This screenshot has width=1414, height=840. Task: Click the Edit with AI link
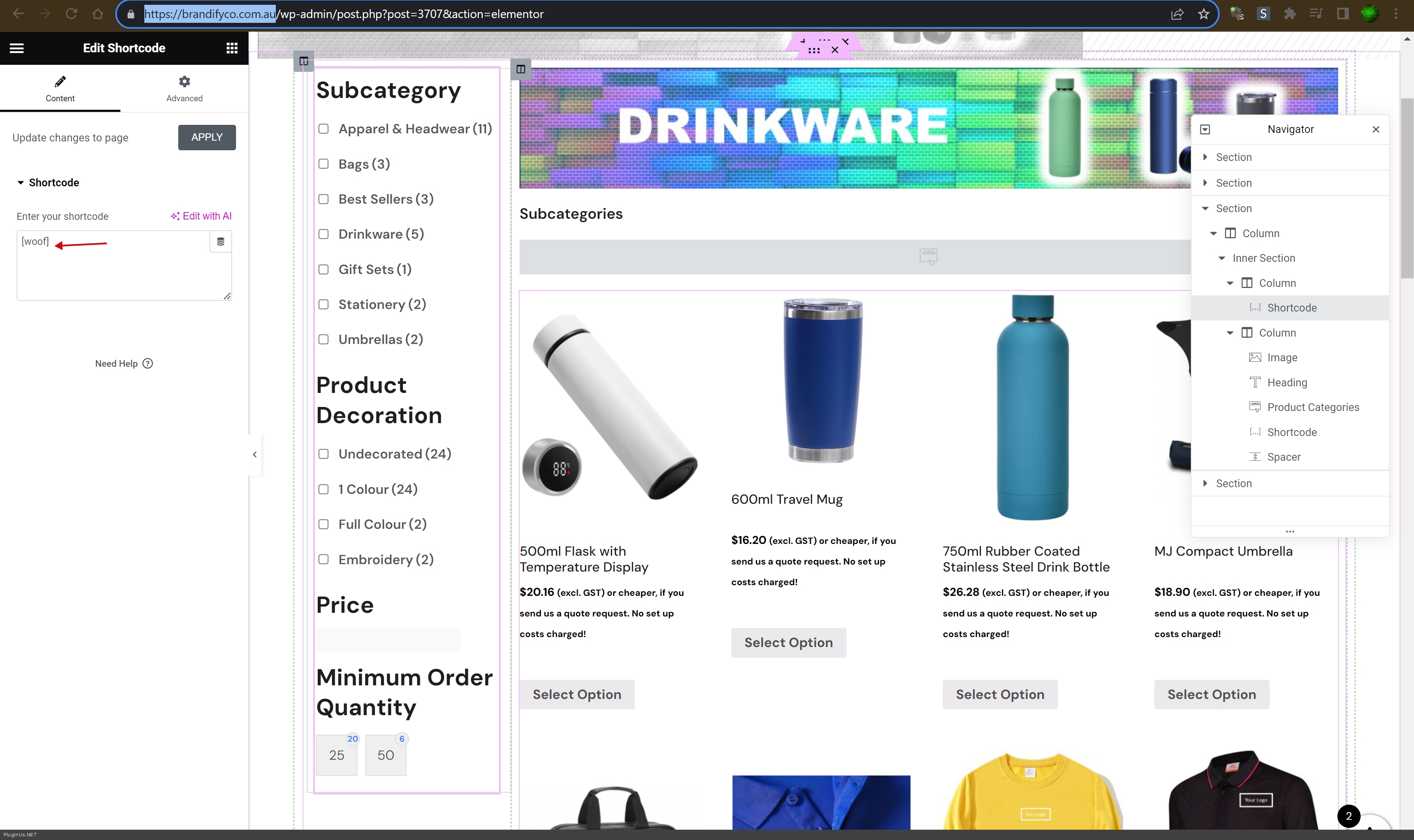[201, 216]
